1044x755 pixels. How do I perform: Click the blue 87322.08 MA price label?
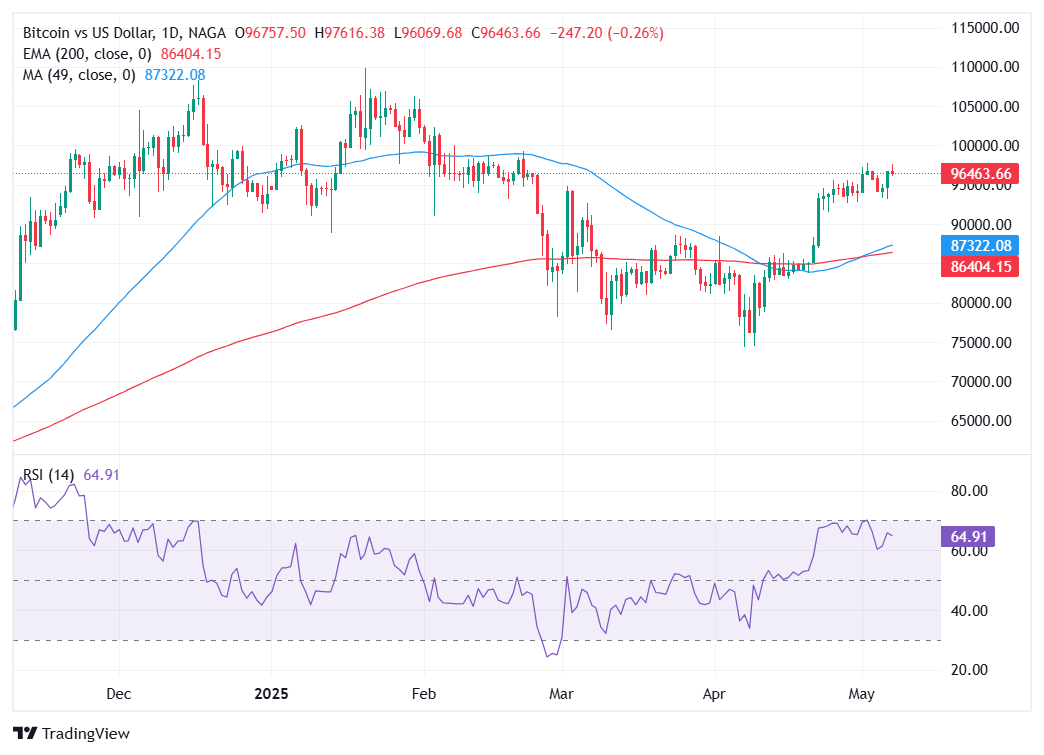pyautogui.click(x=978, y=245)
